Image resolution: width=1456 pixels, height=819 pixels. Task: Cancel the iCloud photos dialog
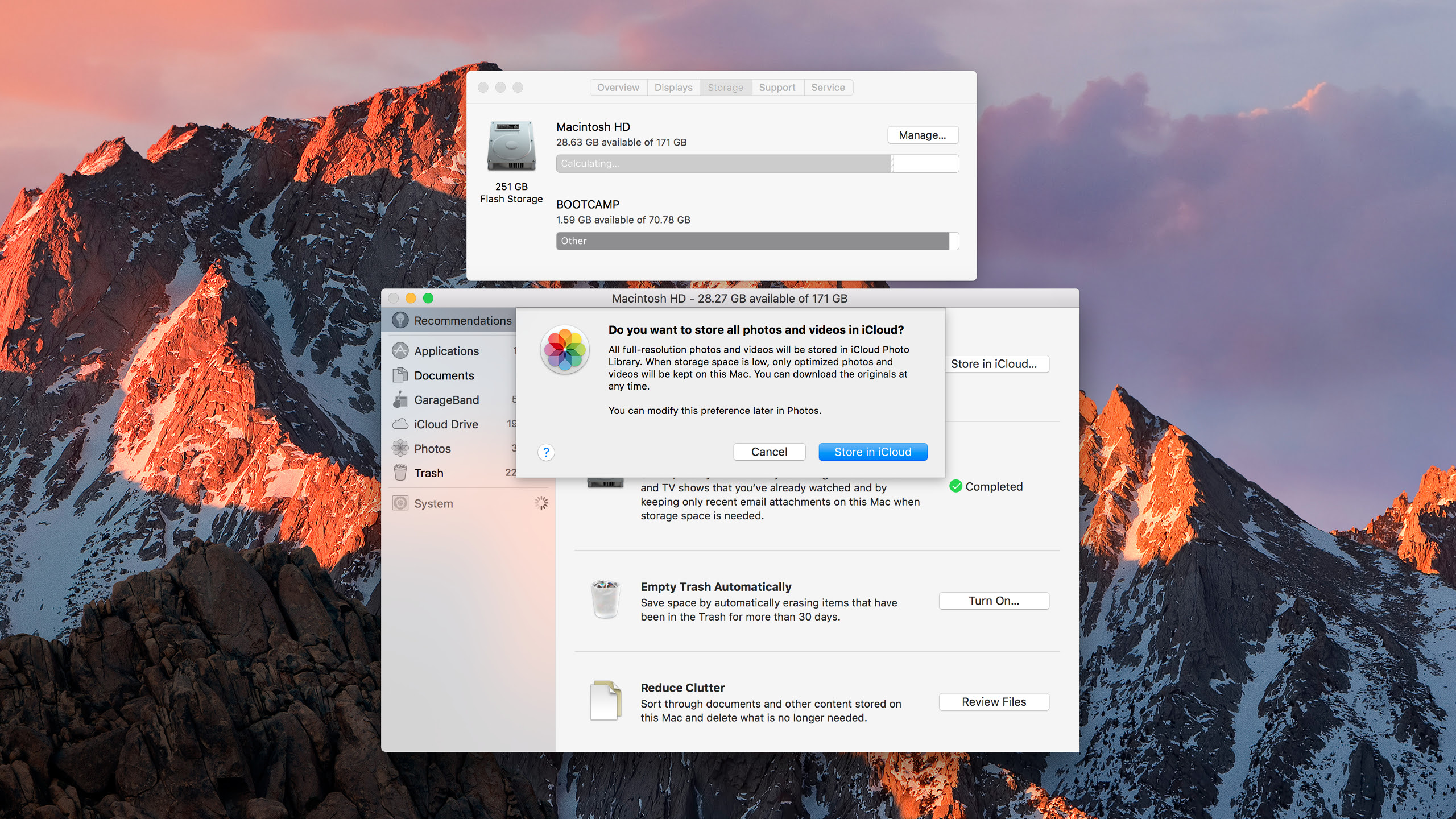[769, 451]
